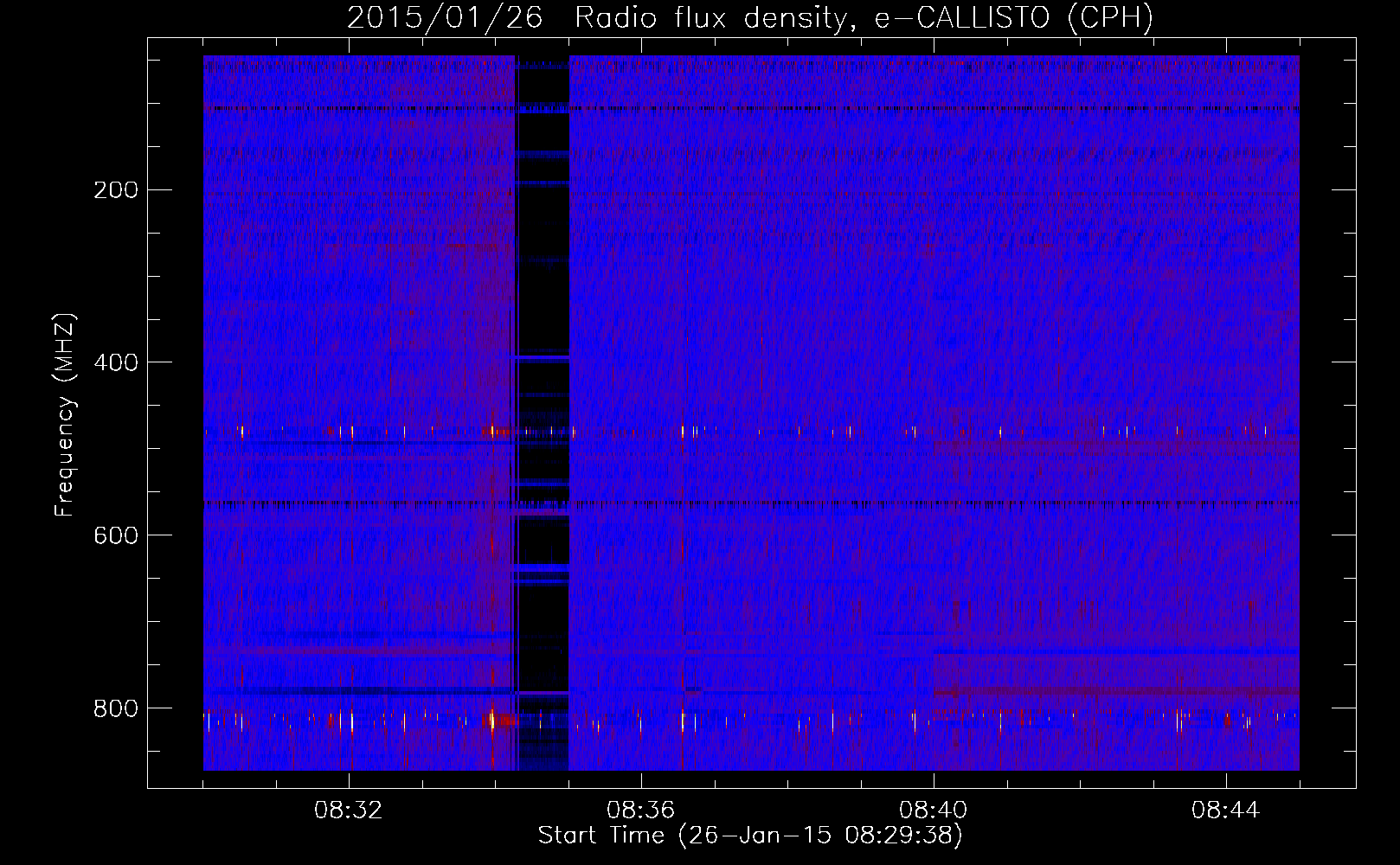Click the 08:44 time tick label
This screenshot has height=865, width=1400.
point(1226,811)
